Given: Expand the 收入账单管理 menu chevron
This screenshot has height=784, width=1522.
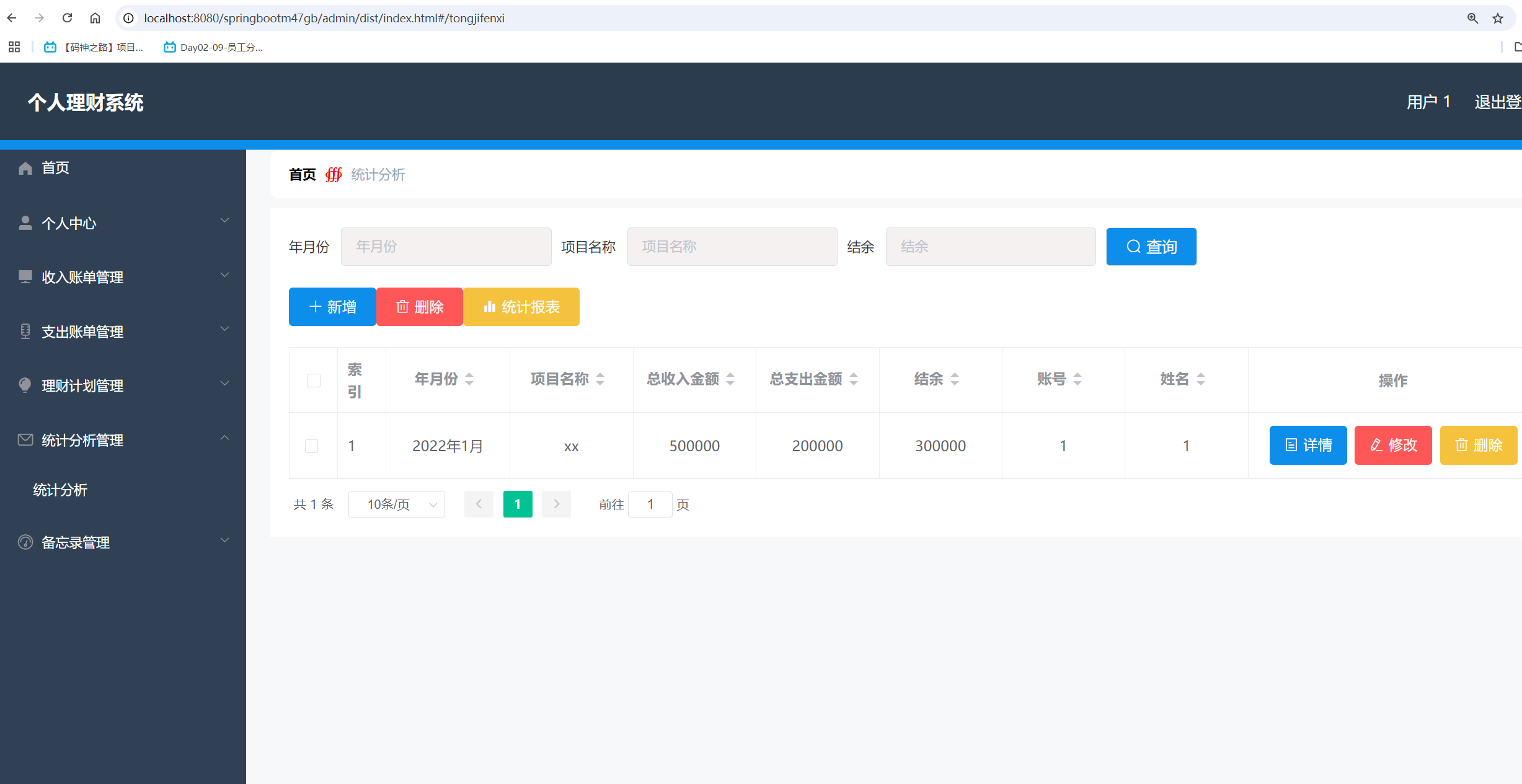Looking at the screenshot, I should point(224,275).
